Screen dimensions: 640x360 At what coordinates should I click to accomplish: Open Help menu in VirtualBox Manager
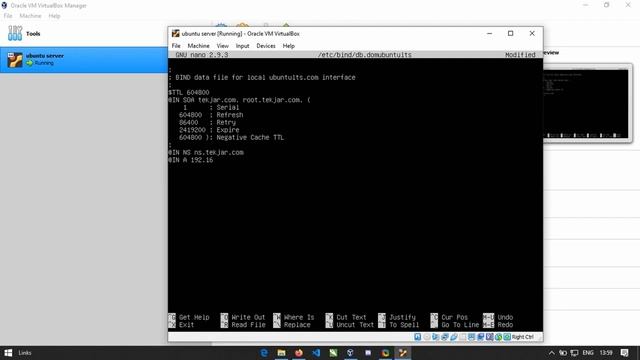[54, 16]
